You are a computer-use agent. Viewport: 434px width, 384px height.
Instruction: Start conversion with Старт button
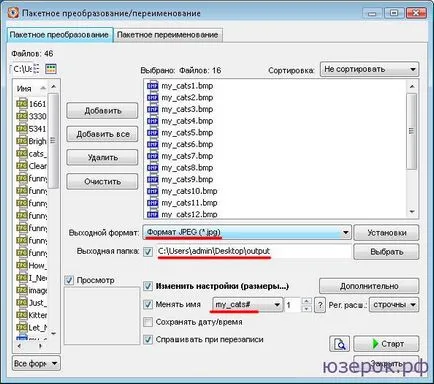tap(386, 344)
